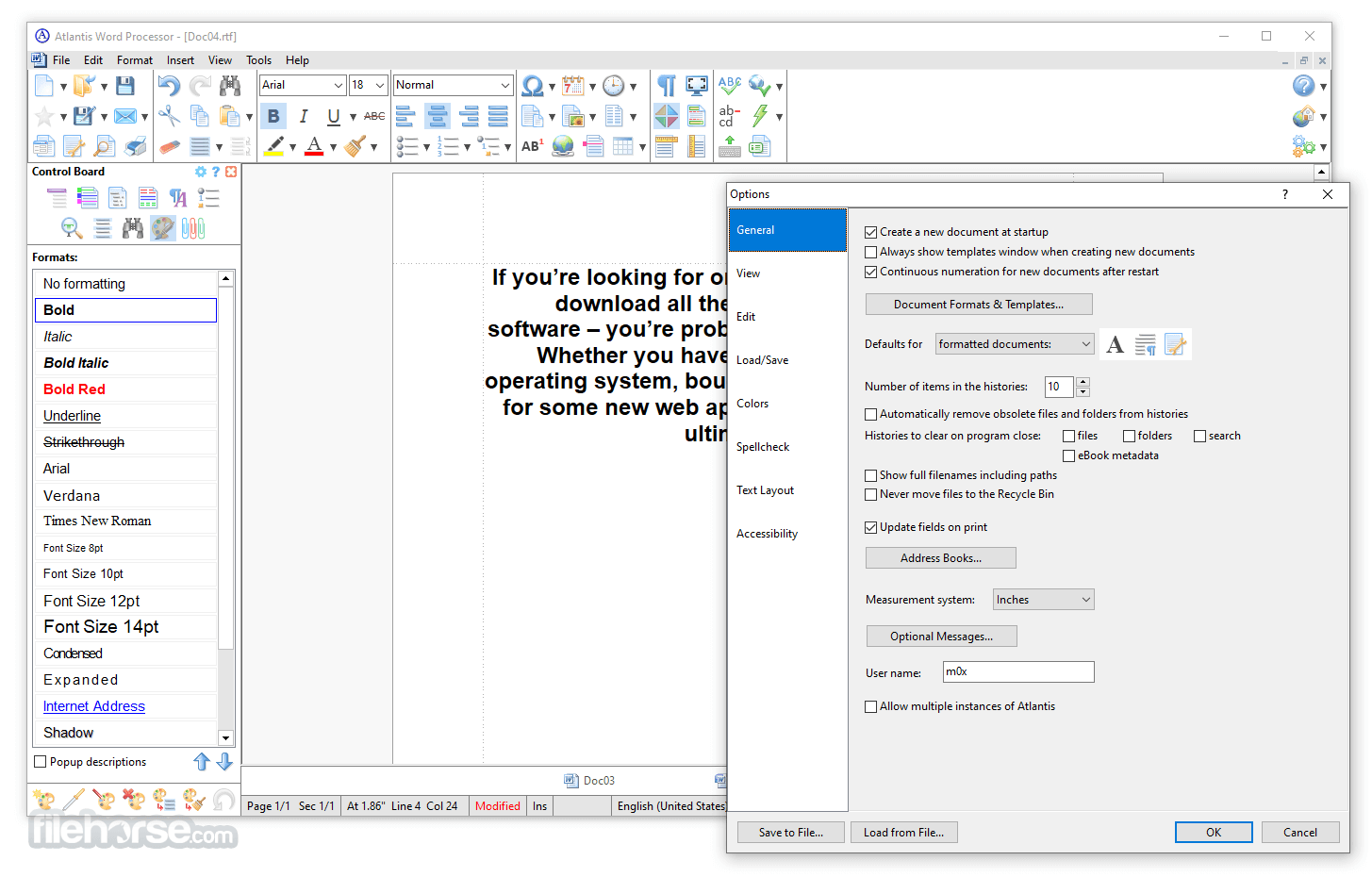1372x877 pixels.
Task: Click the Help question mark toolbar icon
Action: click(x=1303, y=86)
